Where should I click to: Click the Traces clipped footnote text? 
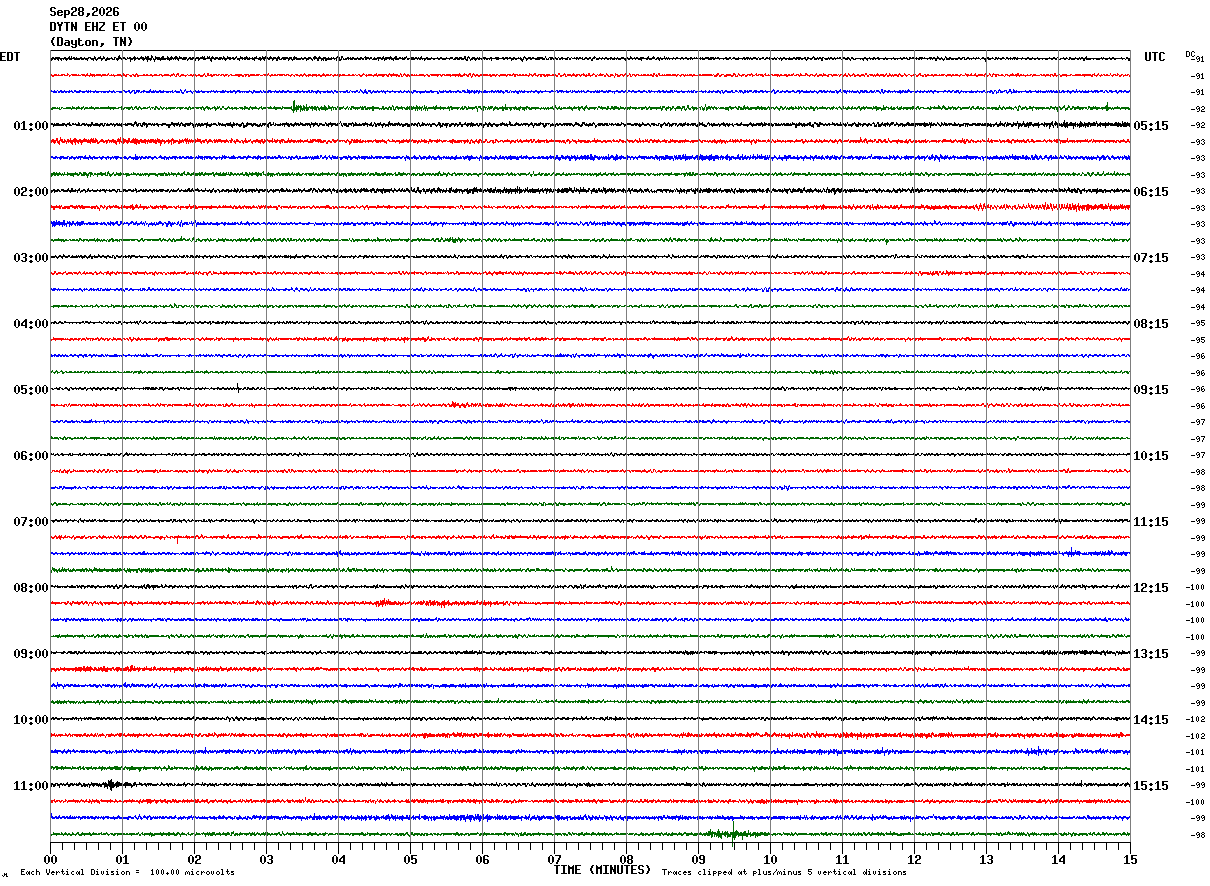pyautogui.click(x=784, y=873)
